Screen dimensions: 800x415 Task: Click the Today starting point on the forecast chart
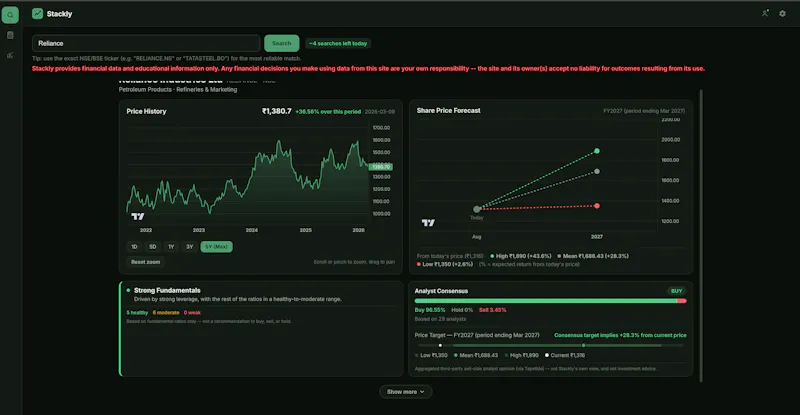(477, 209)
